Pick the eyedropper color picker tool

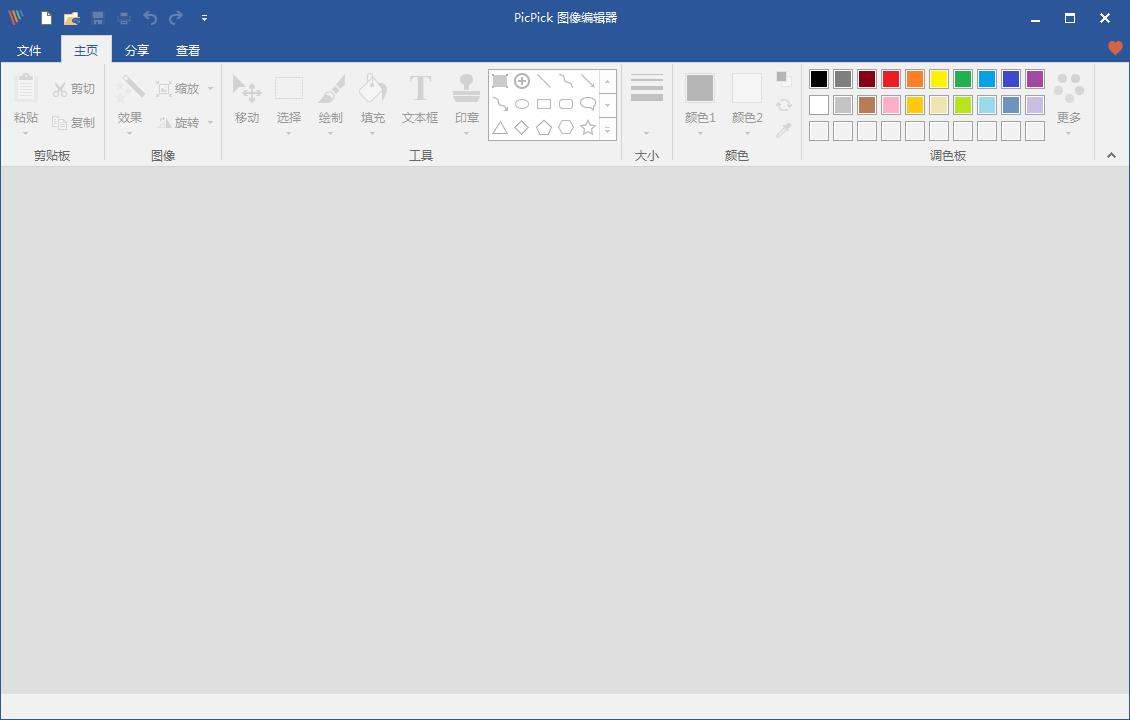[784, 131]
